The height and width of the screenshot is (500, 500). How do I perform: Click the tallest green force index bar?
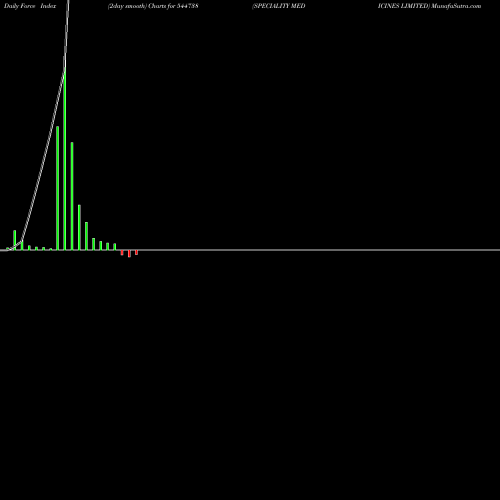(65, 159)
